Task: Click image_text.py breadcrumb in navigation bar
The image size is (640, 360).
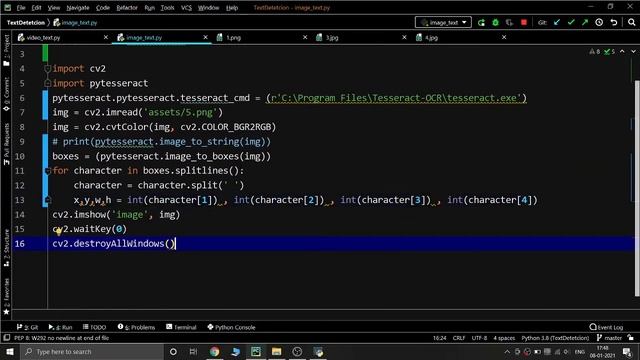Action: pos(76,23)
